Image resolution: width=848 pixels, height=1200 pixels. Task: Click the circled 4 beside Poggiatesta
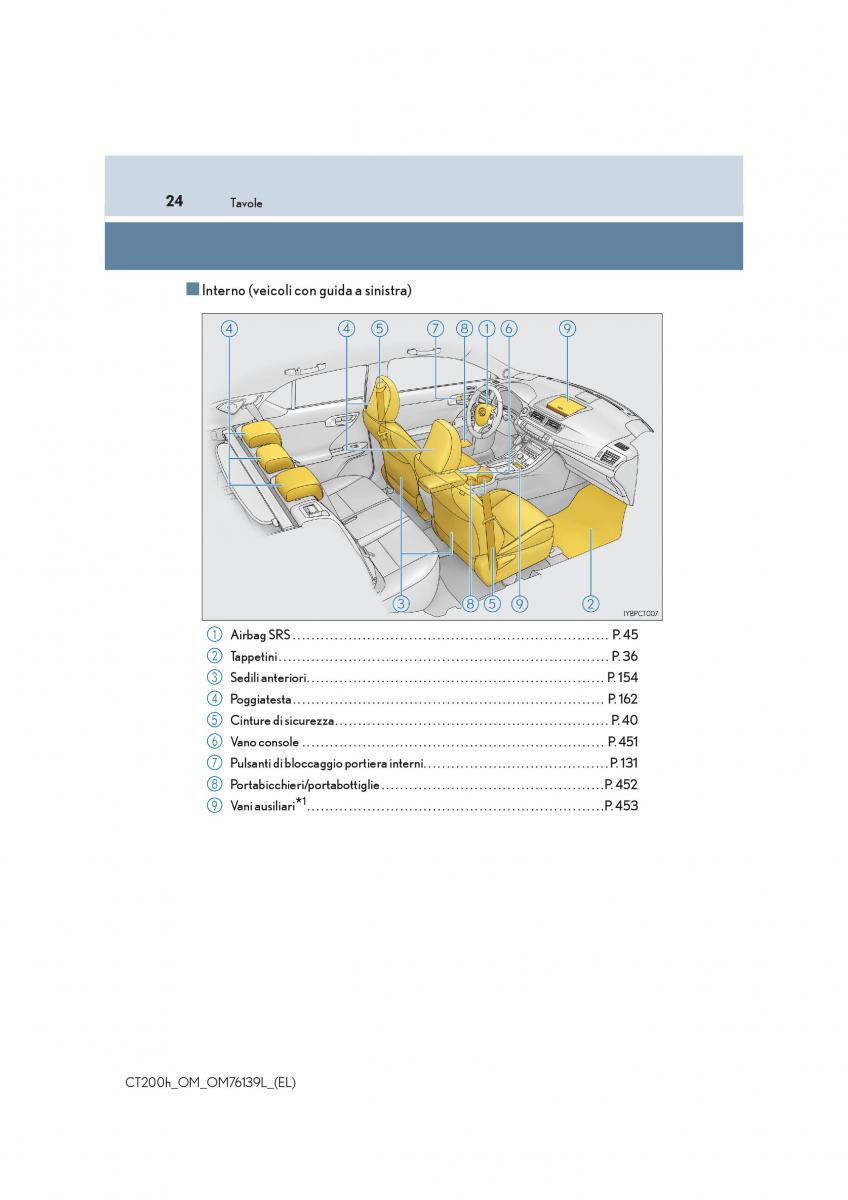click(x=214, y=699)
